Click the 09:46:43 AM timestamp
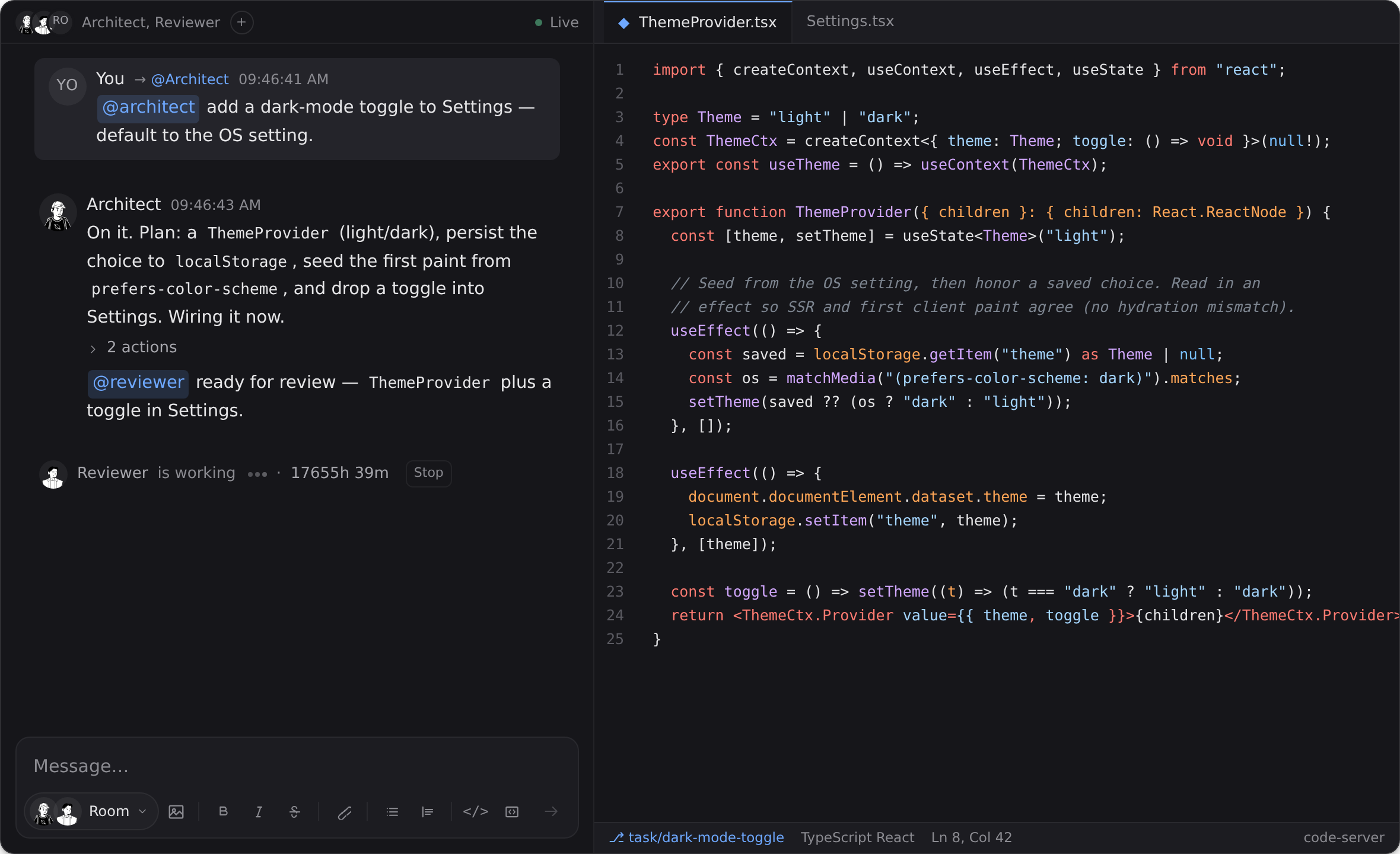1400x854 pixels. (x=216, y=205)
